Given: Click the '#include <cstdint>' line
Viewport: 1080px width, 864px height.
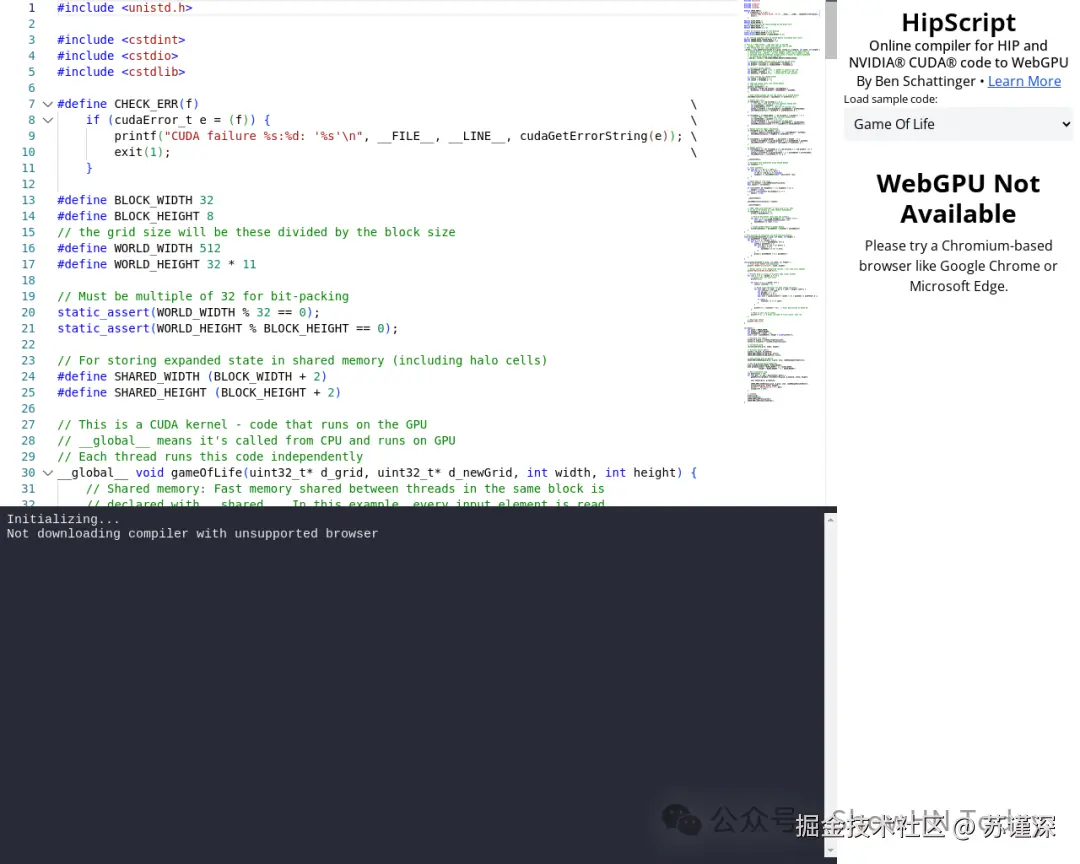Looking at the screenshot, I should [x=121, y=40].
